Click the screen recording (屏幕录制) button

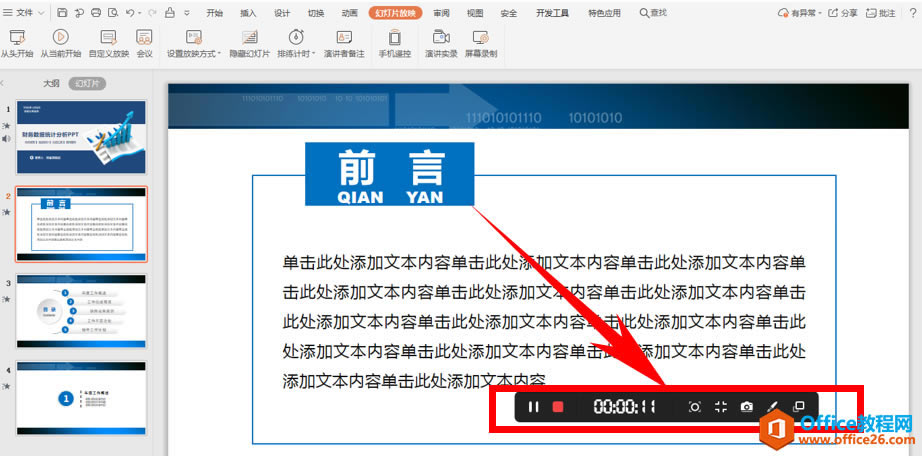[x=481, y=44]
